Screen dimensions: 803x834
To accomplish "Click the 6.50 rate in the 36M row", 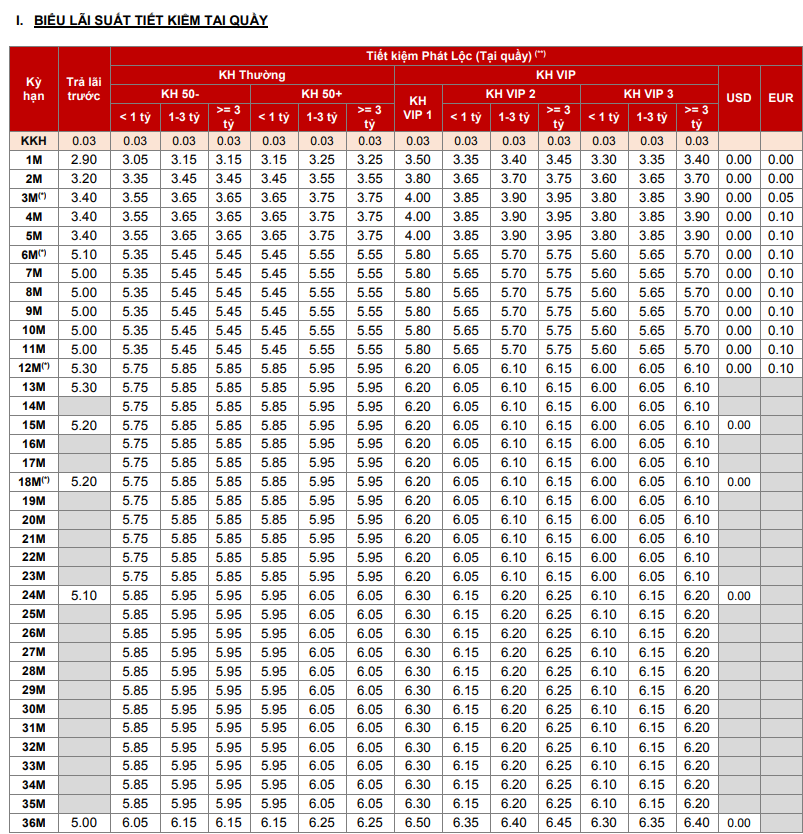I will 418,823.
